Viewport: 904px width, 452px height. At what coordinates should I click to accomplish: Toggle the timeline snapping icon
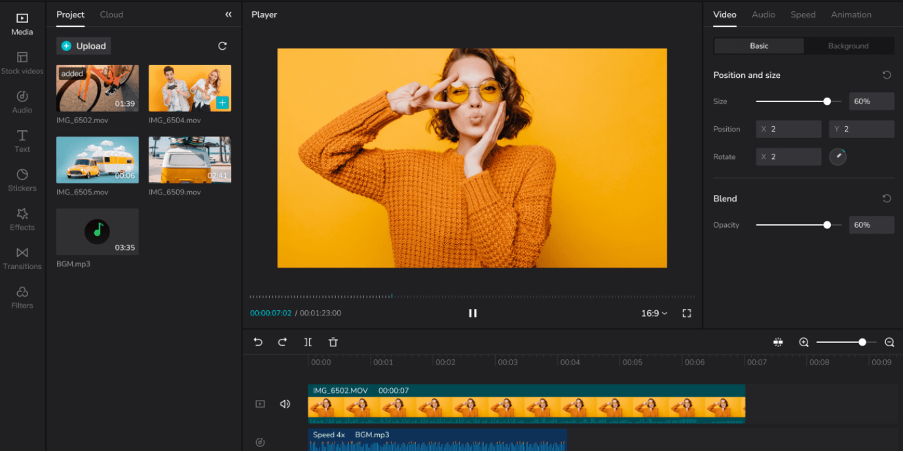coord(777,342)
